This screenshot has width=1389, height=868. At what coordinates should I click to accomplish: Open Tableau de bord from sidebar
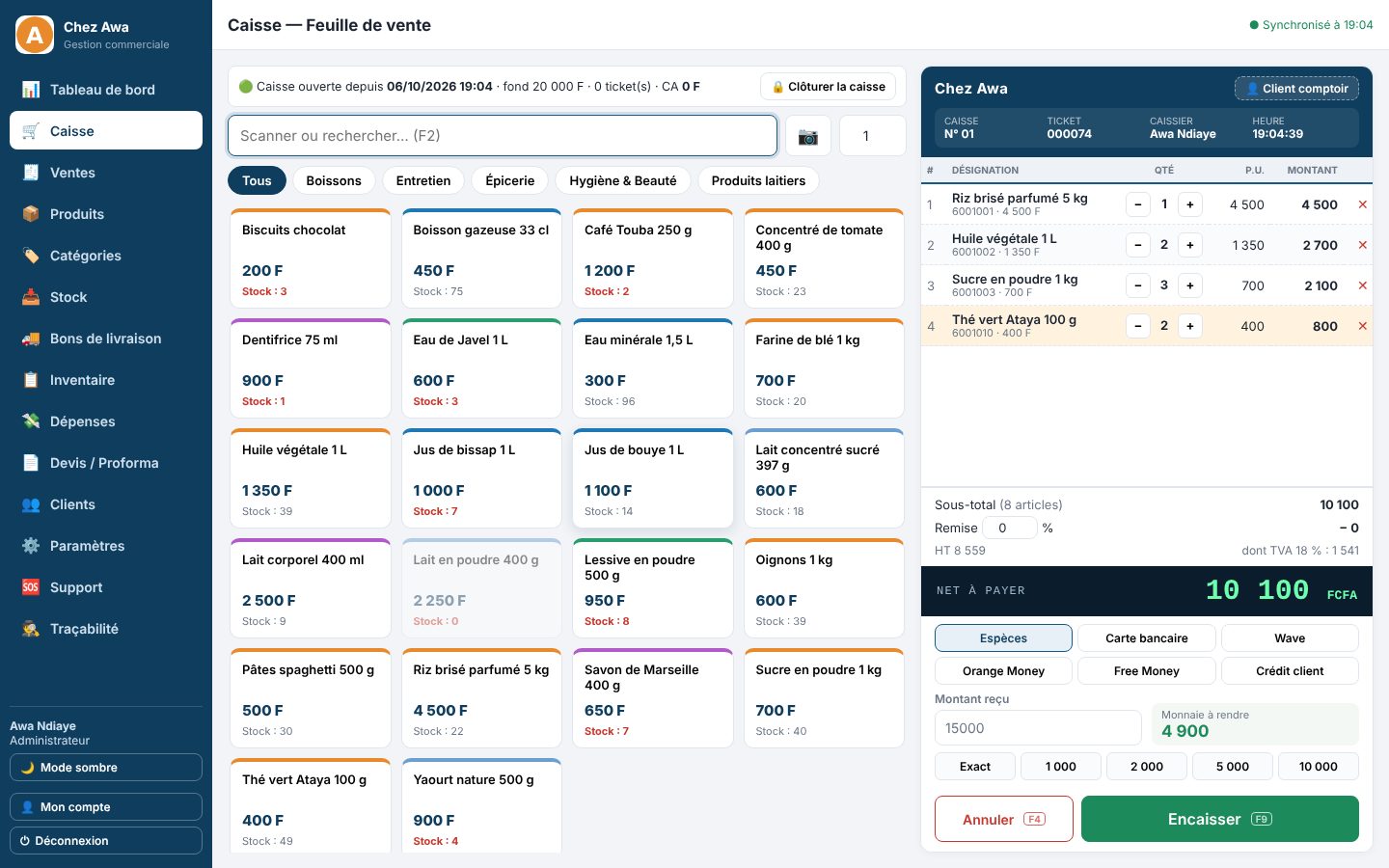pyautogui.click(x=106, y=90)
